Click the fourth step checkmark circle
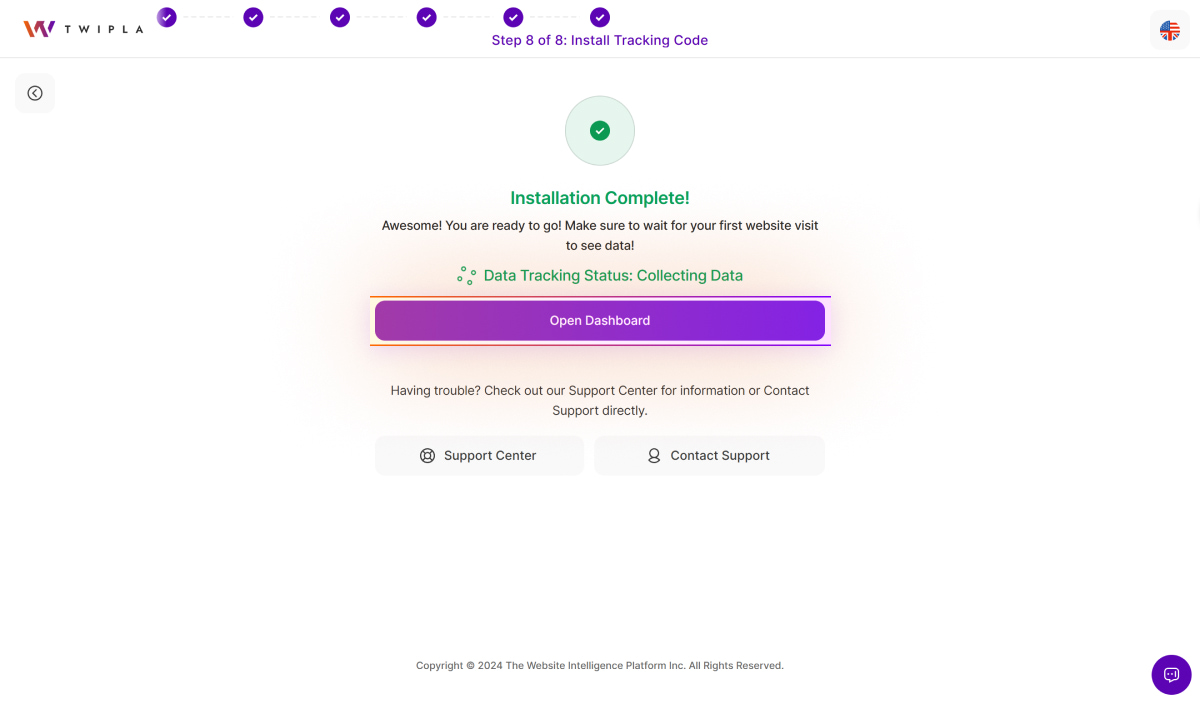The image size is (1200, 703). tap(427, 17)
